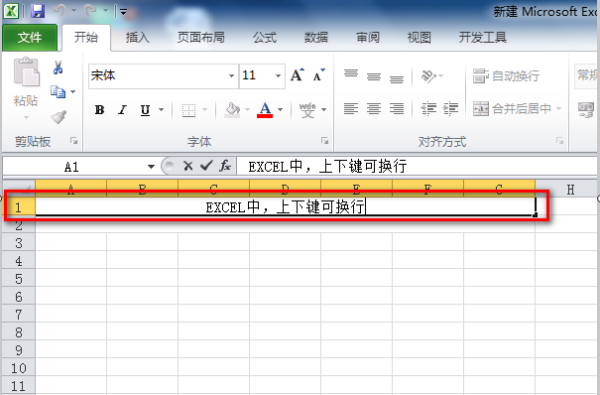Center text horizontally
This screenshot has width=600, height=395.
373,109
